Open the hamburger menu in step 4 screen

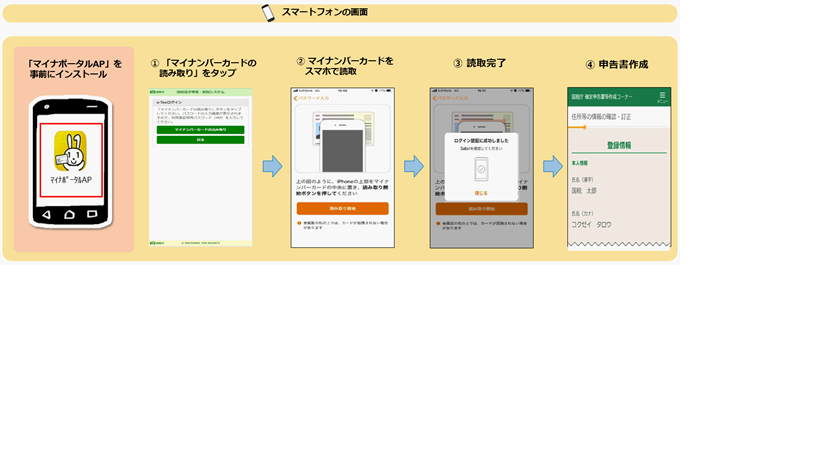click(x=662, y=96)
